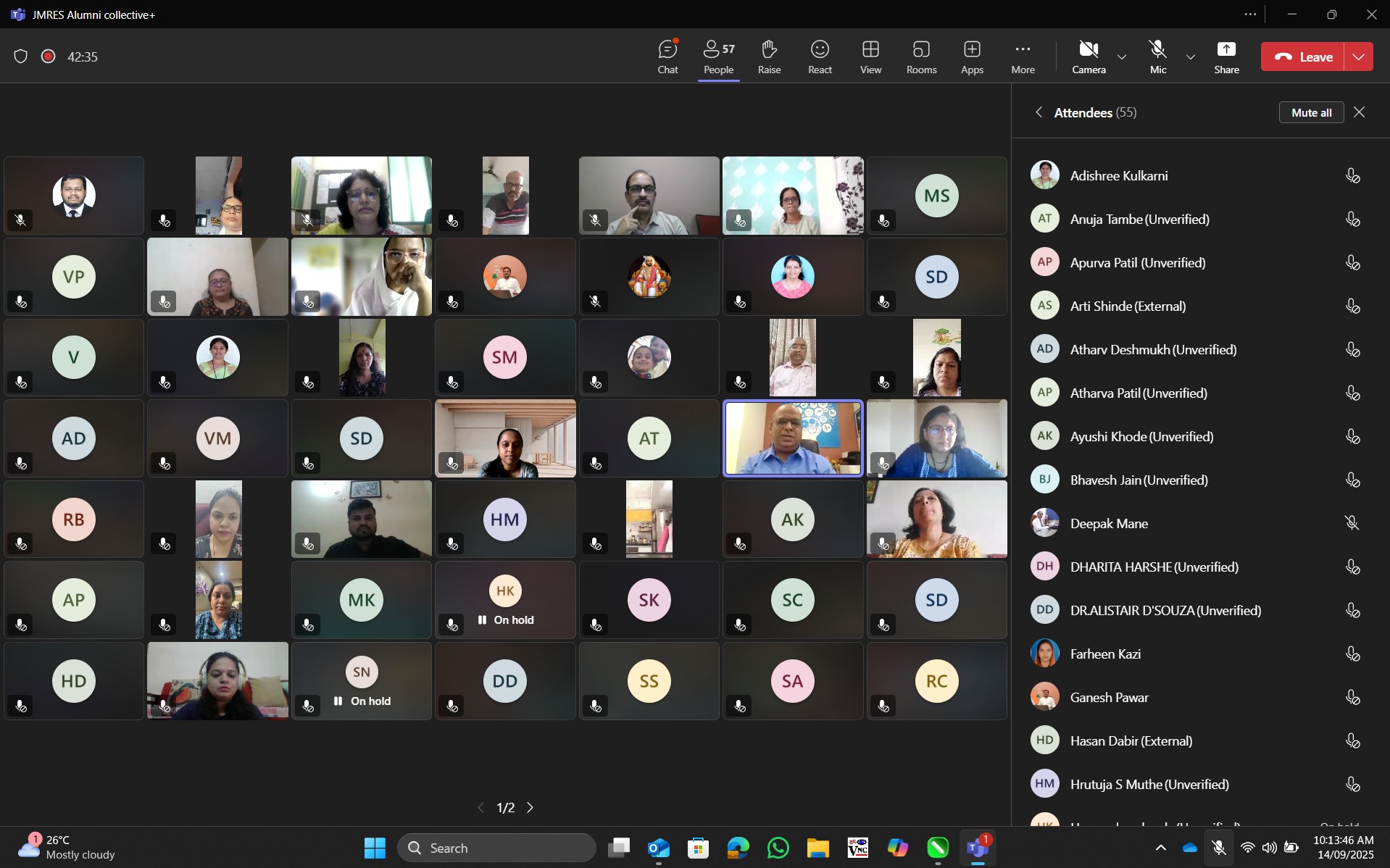Open breakout Rooms
The image size is (1390, 868).
[921, 57]
